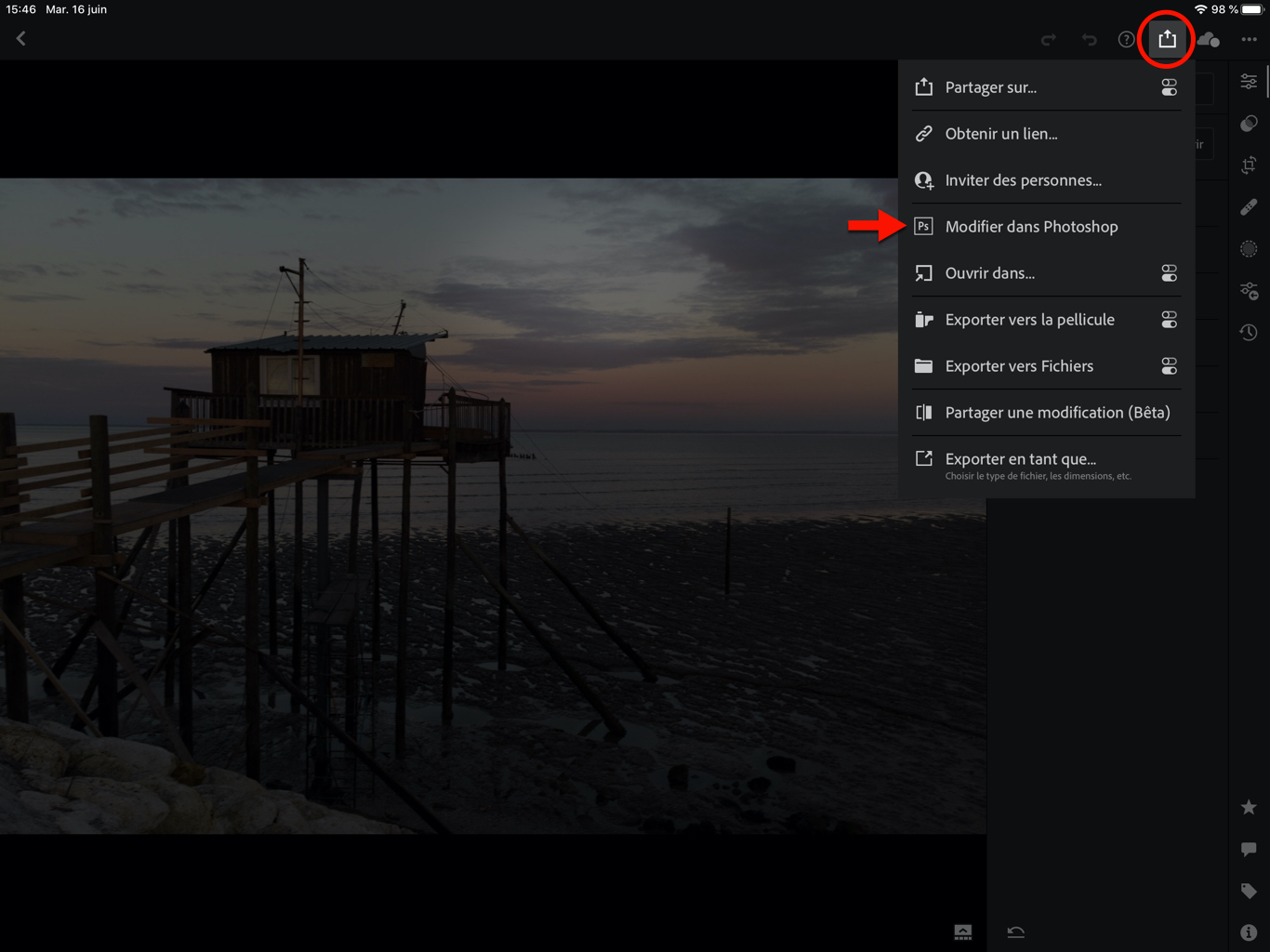Select Partager une modification (Bêta)

tap(1046, 413)
